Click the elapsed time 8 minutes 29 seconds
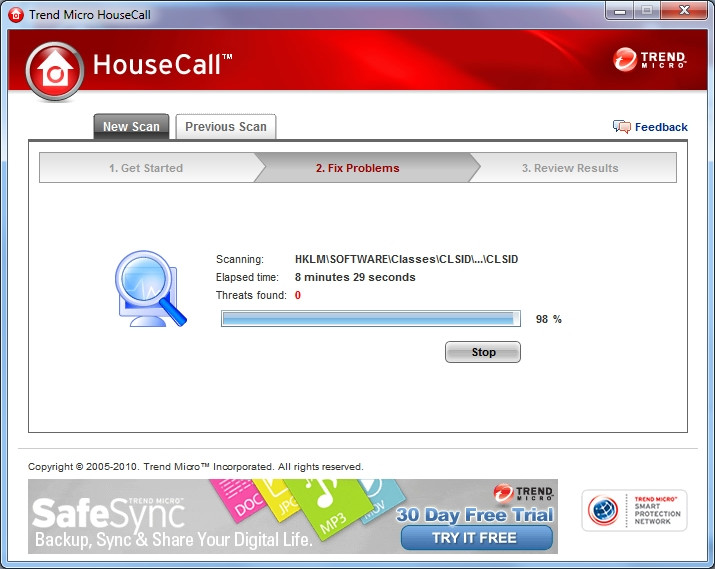This screenshot has height=569, width=715. coord(355,277)
